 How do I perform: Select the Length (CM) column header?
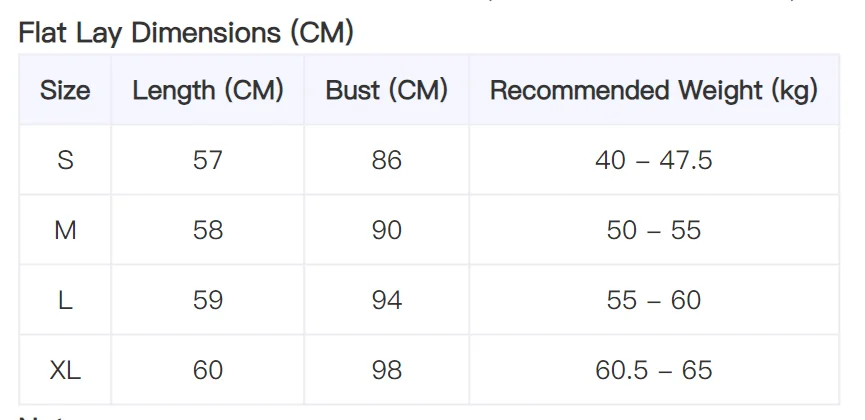click(207, 90)
